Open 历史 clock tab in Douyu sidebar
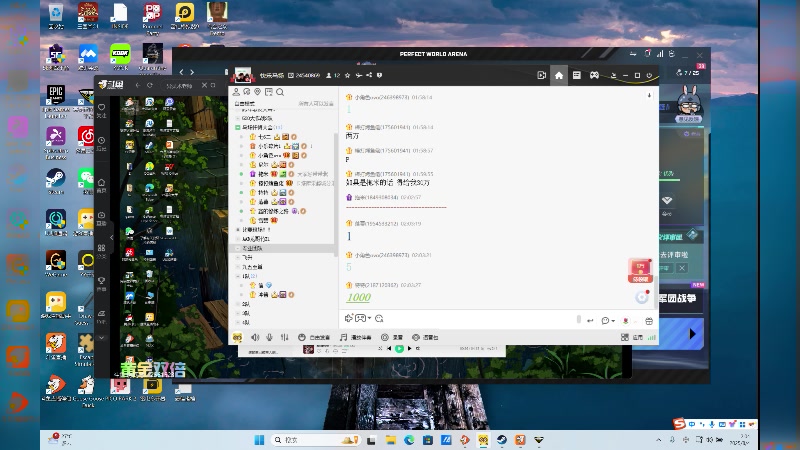Image resolution: width=800 pixels, height=450 pixels. (102, 144)
